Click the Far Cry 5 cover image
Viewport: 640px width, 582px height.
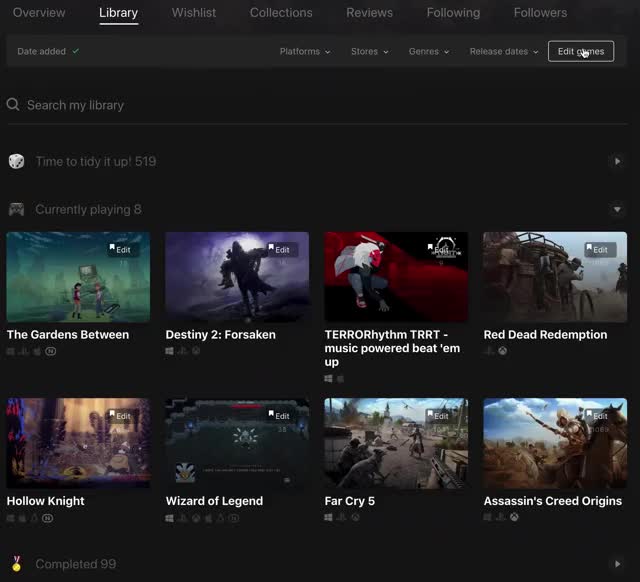pos(396,443)
